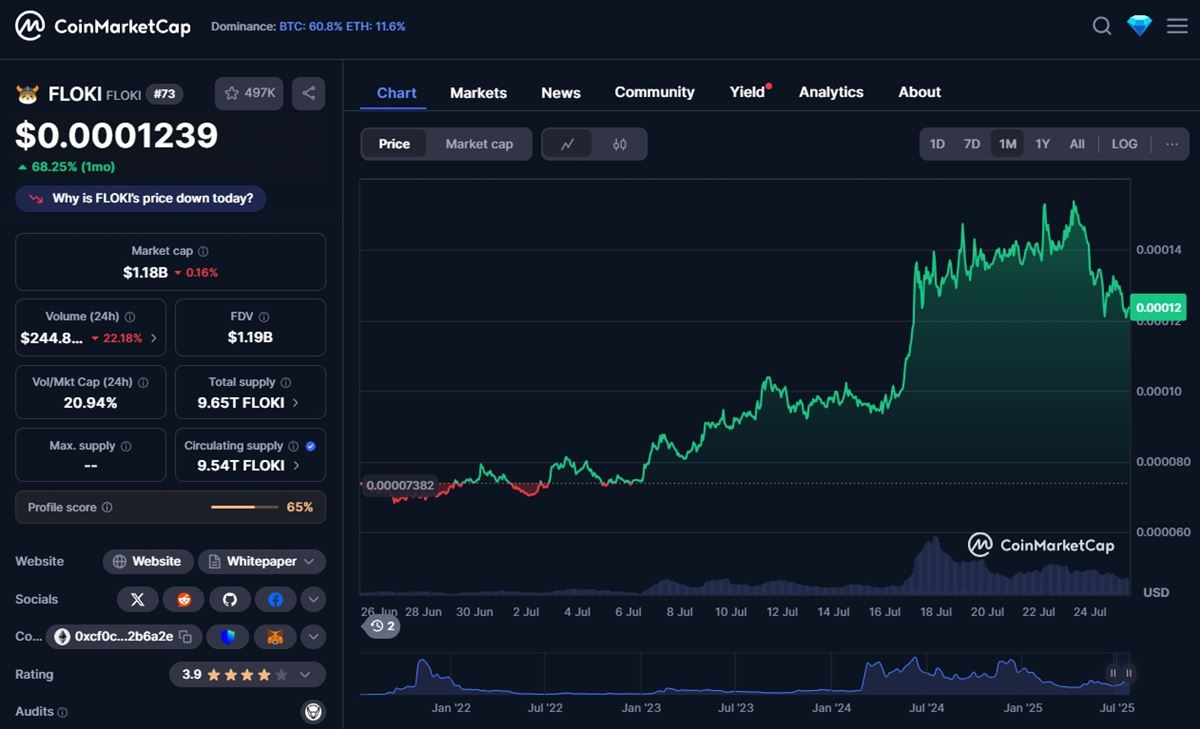Click the #73 rank badge
This screenshot has width=1200, height=729.
164,94
